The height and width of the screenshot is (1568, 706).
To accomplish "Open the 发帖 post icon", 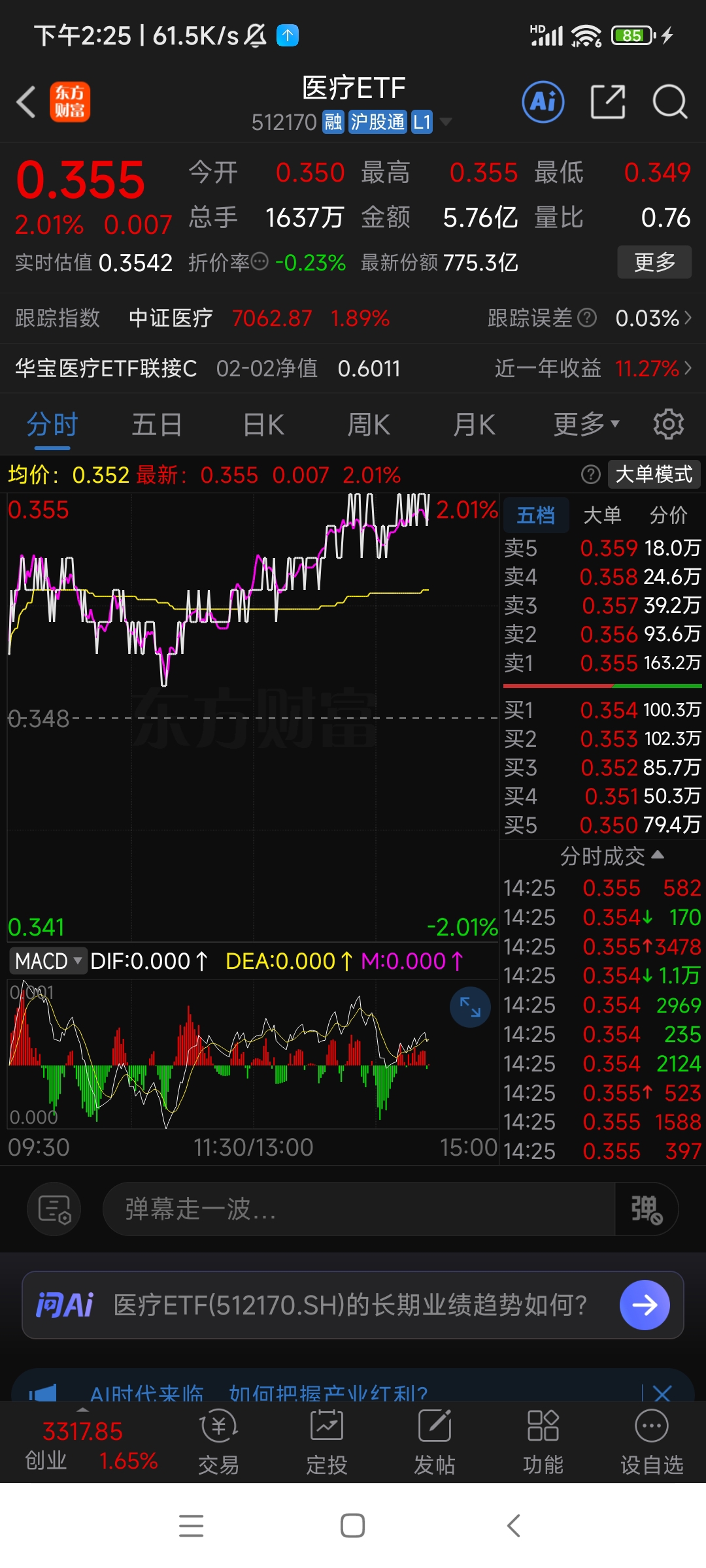I will click(435, 1442).
